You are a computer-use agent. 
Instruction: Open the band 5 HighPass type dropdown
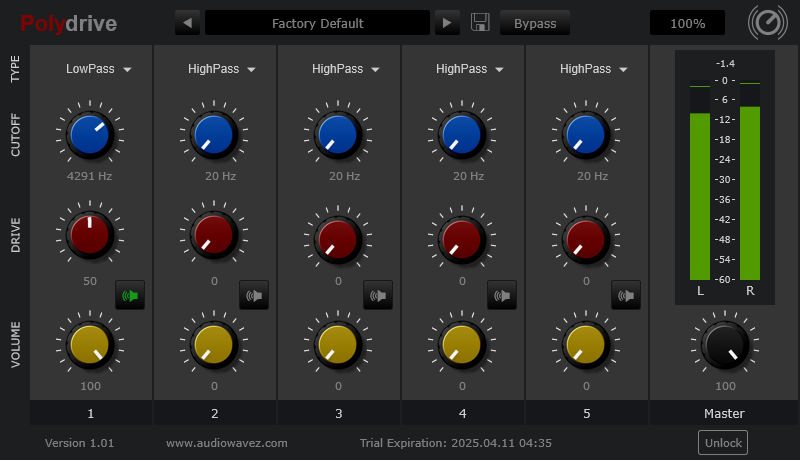point(593,69)
